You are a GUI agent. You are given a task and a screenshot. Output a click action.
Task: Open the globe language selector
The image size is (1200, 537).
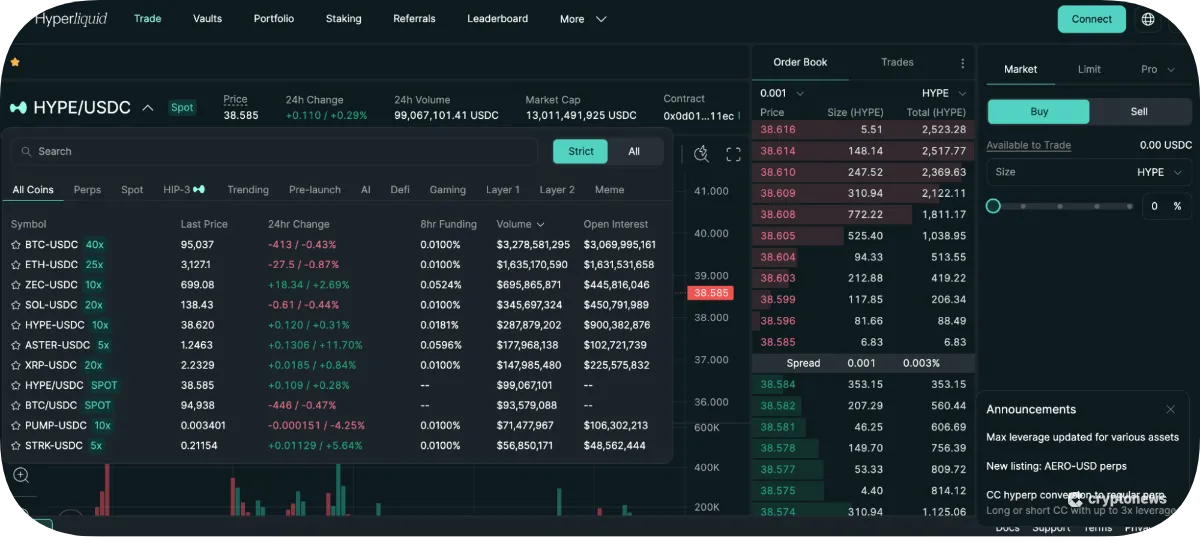click(x=1147, y=19)
